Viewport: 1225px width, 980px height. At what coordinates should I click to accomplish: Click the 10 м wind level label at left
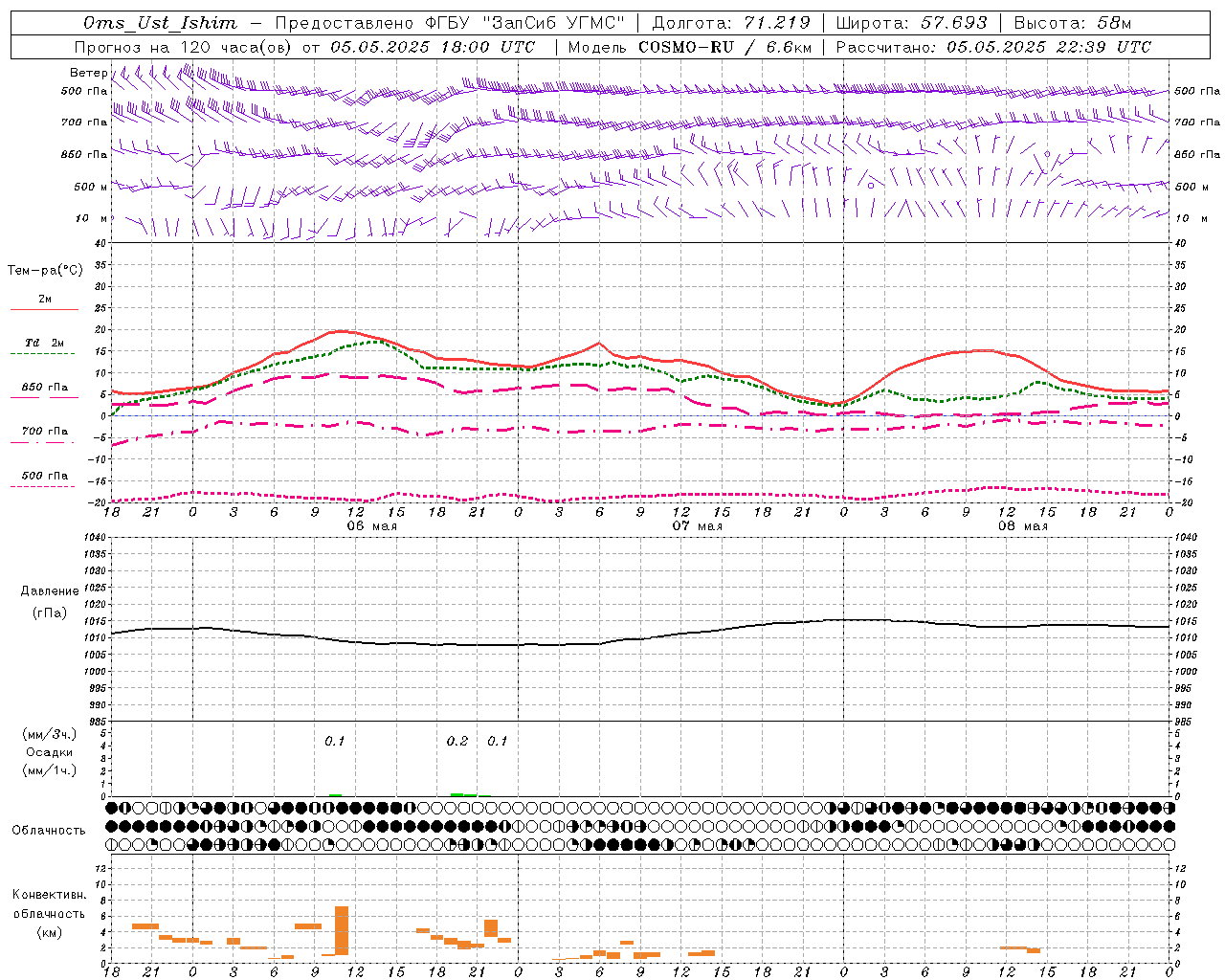pyautogui.click(x=91, y=218)
